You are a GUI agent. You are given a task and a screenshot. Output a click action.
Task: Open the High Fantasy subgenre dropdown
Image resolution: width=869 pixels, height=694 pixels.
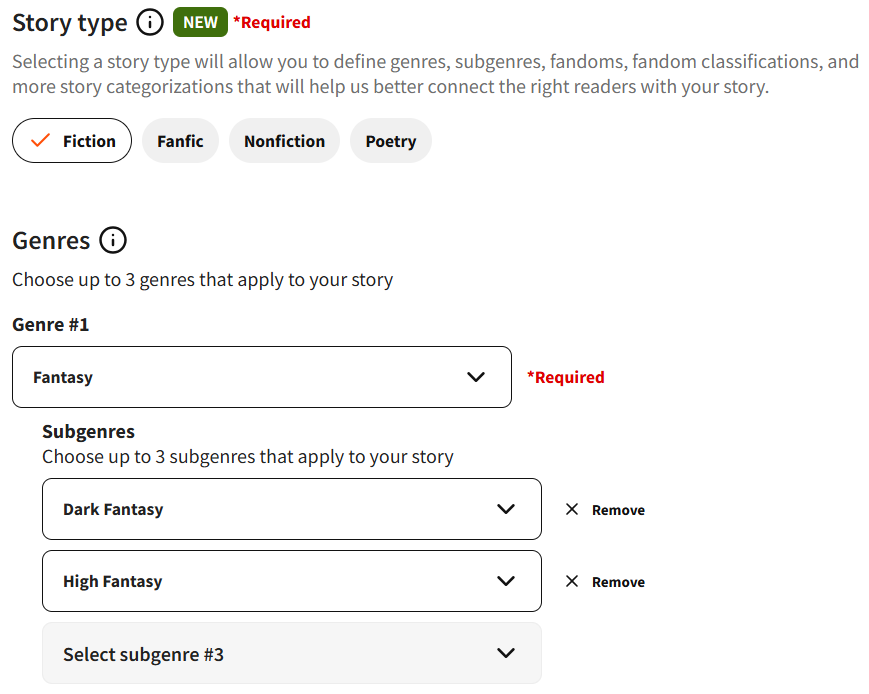point(292,581)
